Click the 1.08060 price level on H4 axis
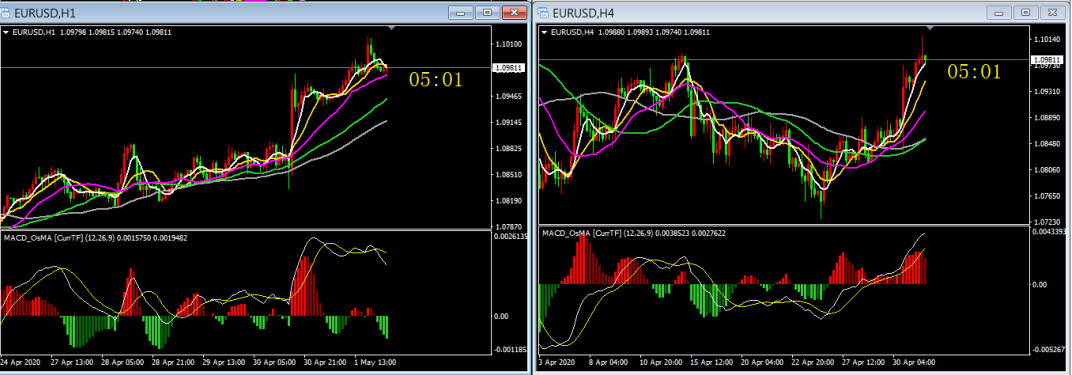The height and width of the screenshot is (375, 1072). (1046, 170)
